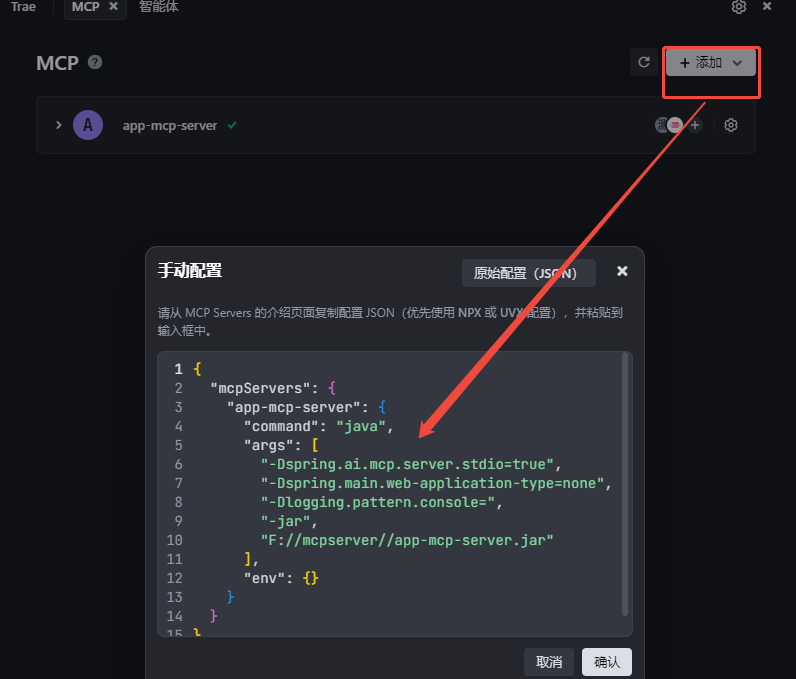Click the green check status icon
Image resolution: width=796 pixels, height=679 pixels.
coord(232,125)
